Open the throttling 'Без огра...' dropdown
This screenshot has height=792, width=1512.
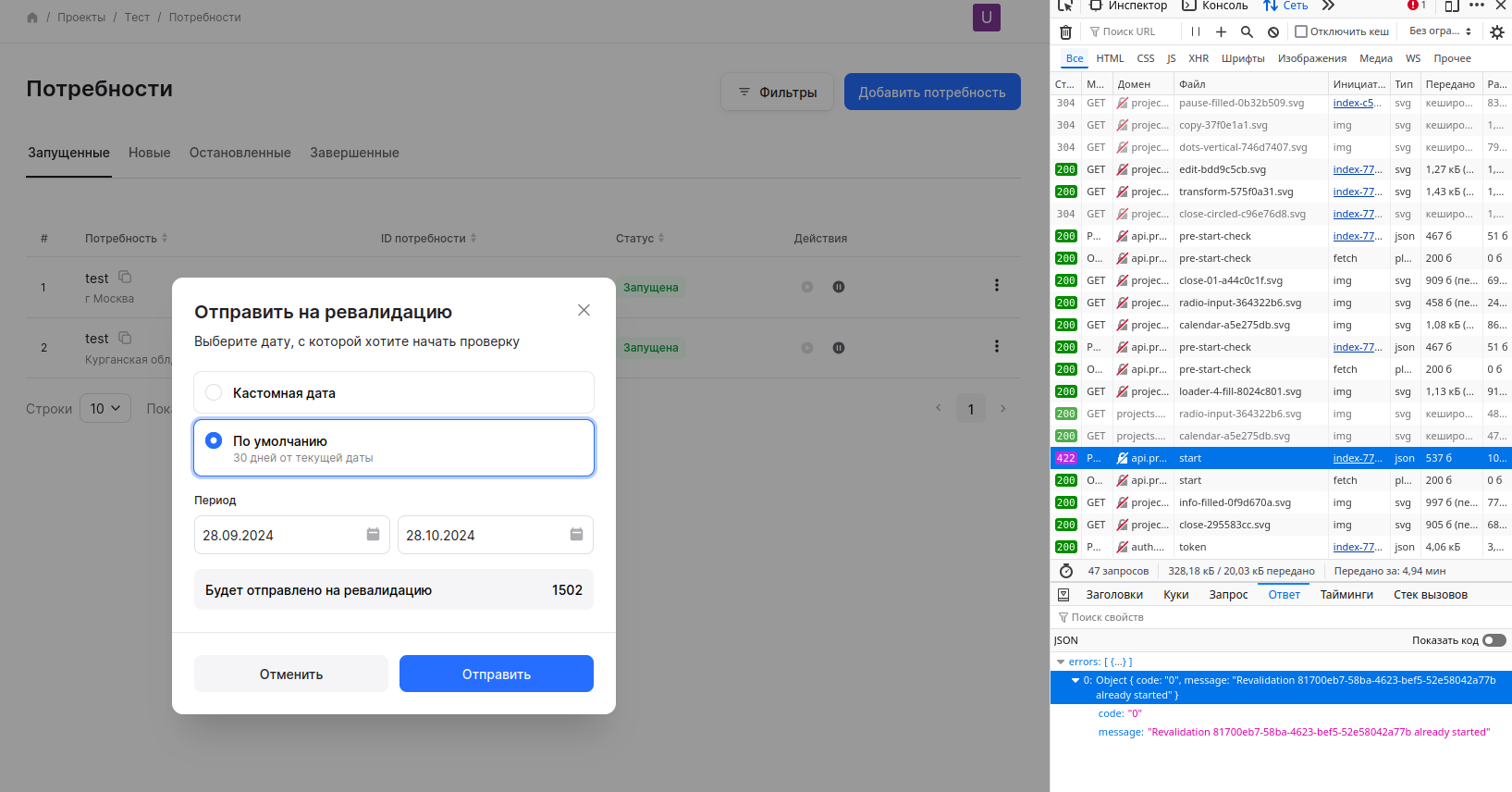click(x=1440, y=31)
